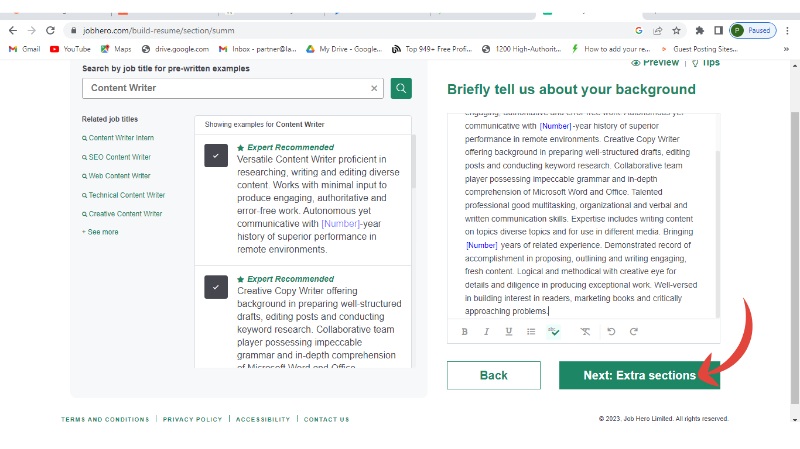Click the green job title search button

[x=401, y=88]
